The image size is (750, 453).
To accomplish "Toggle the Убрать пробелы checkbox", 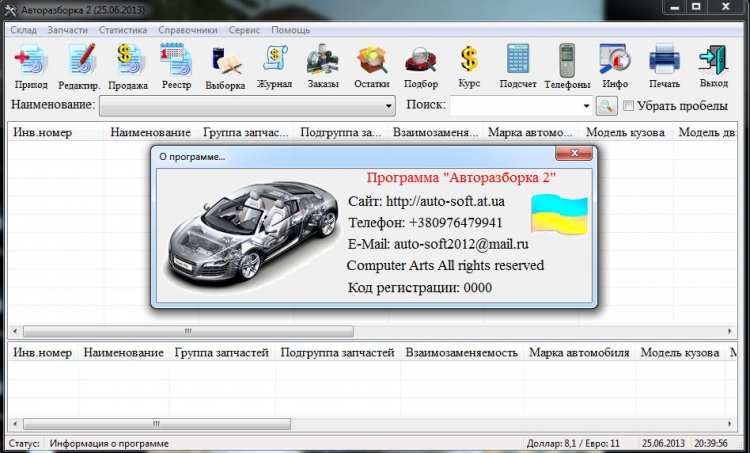I will point(629,106).
